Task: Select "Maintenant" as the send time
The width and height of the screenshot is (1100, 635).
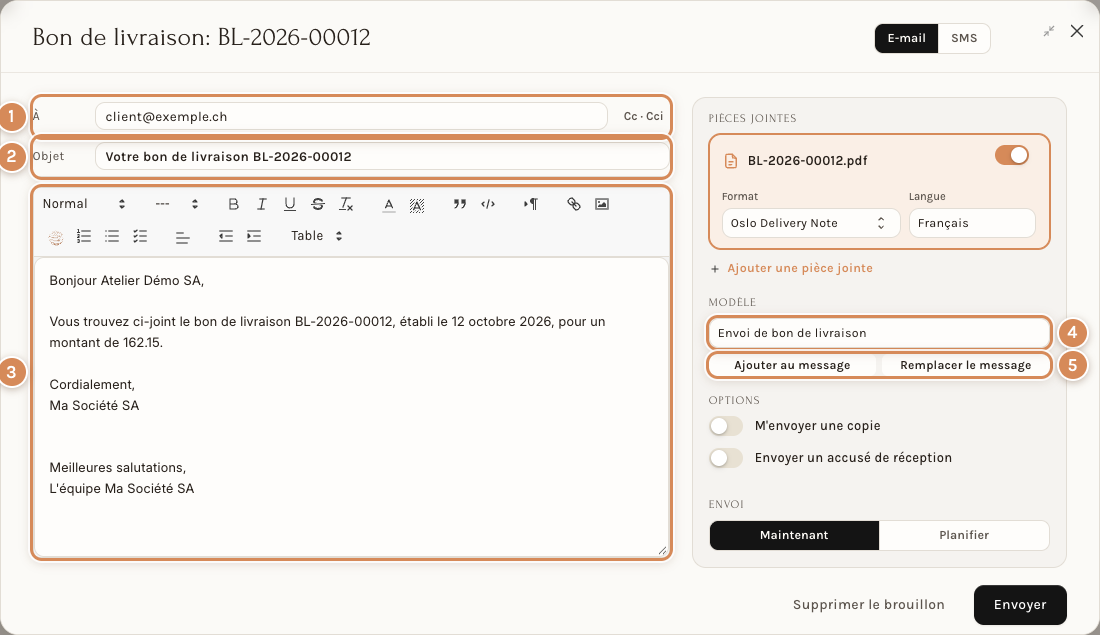Action: pos(794,535)
